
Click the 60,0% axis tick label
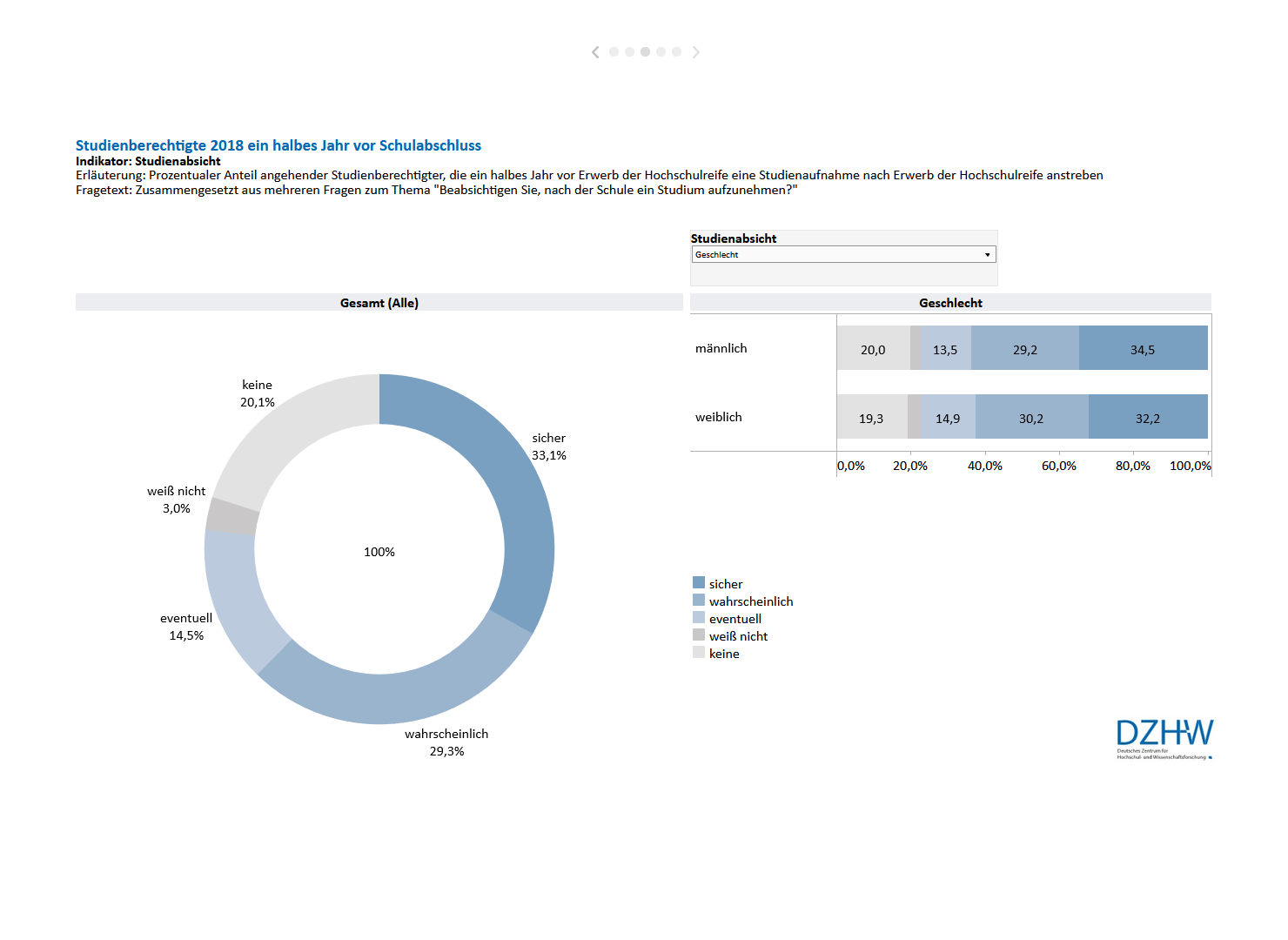click(1059, 466)
